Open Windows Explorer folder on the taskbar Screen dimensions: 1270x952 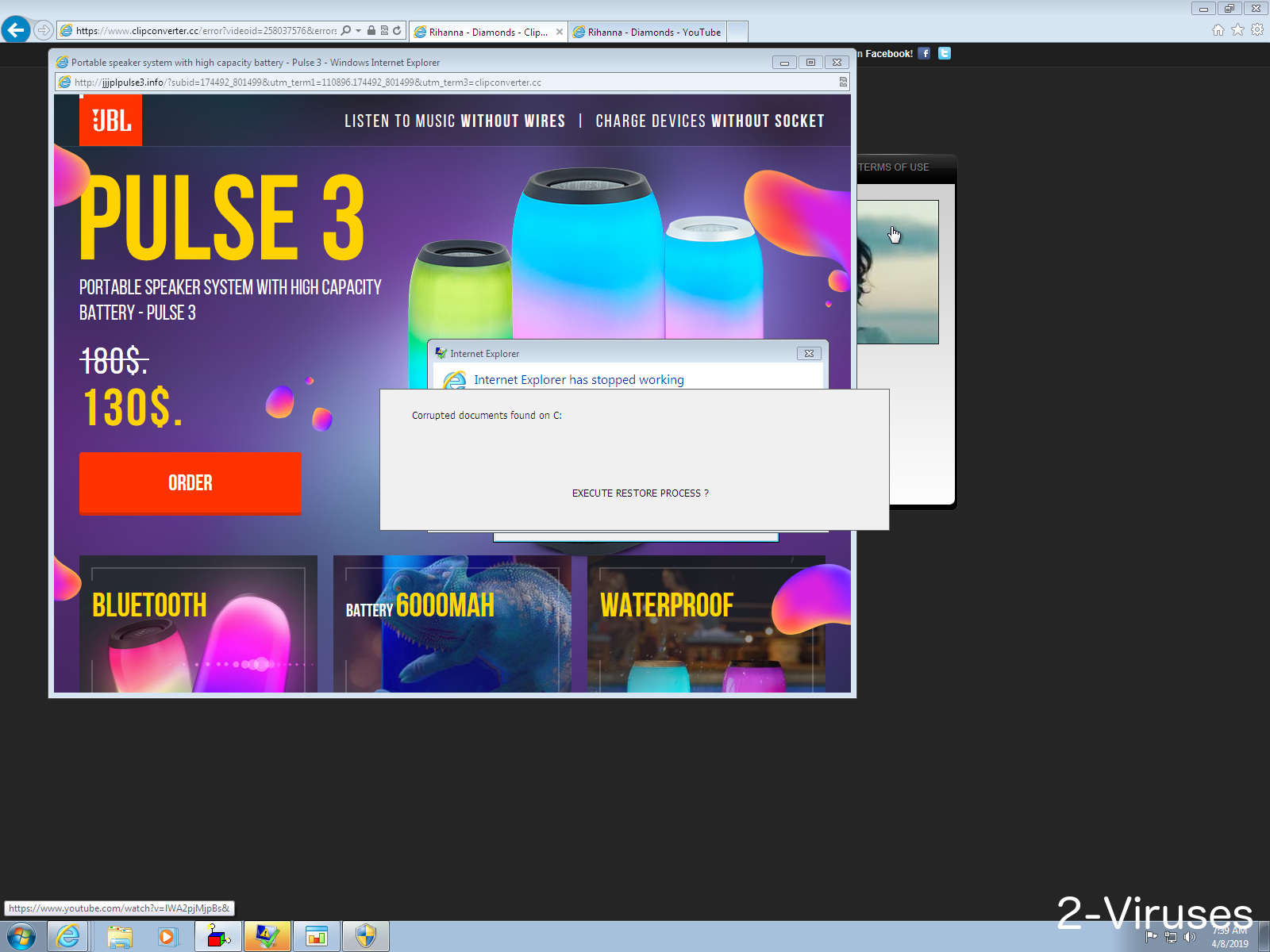tap(120, 937)
